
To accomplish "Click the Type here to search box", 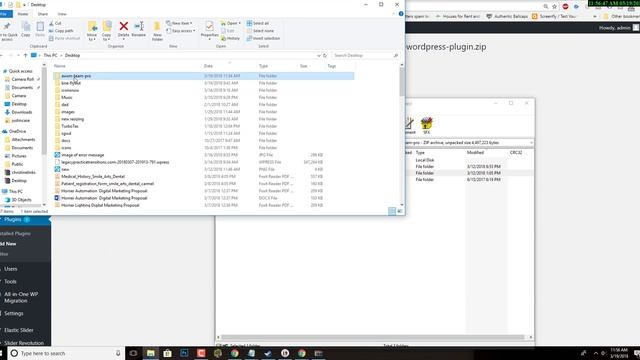I will click(65, 353).
